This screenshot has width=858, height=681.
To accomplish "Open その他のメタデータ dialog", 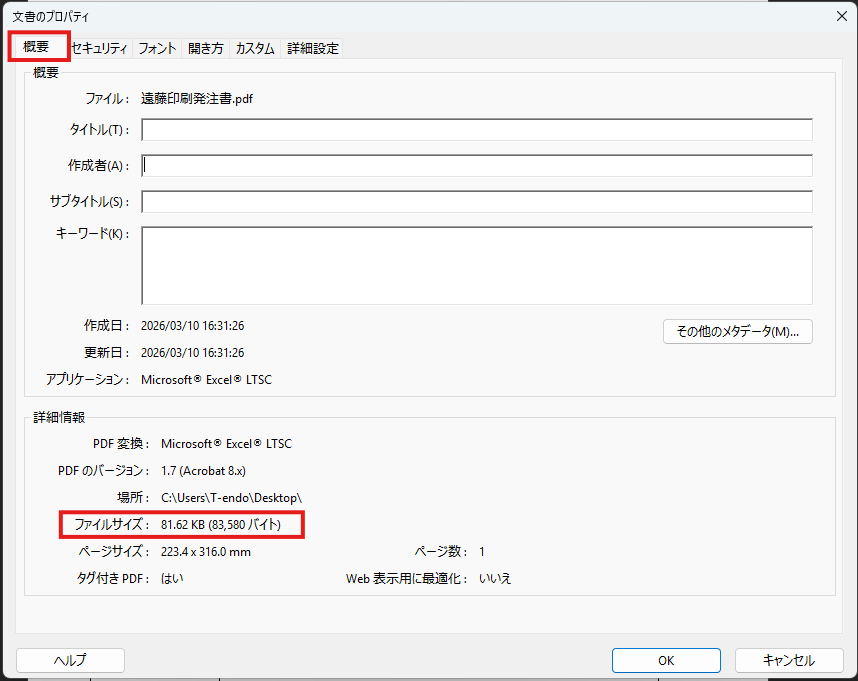I will (737, 332).
